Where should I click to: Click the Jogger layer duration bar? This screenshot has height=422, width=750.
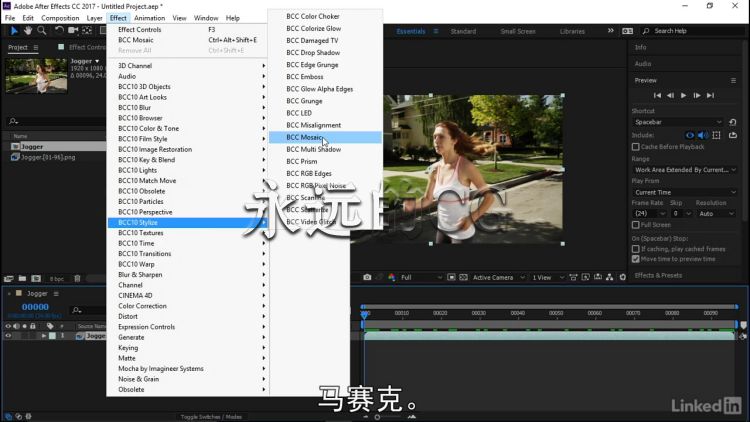(x=549, y=336)
